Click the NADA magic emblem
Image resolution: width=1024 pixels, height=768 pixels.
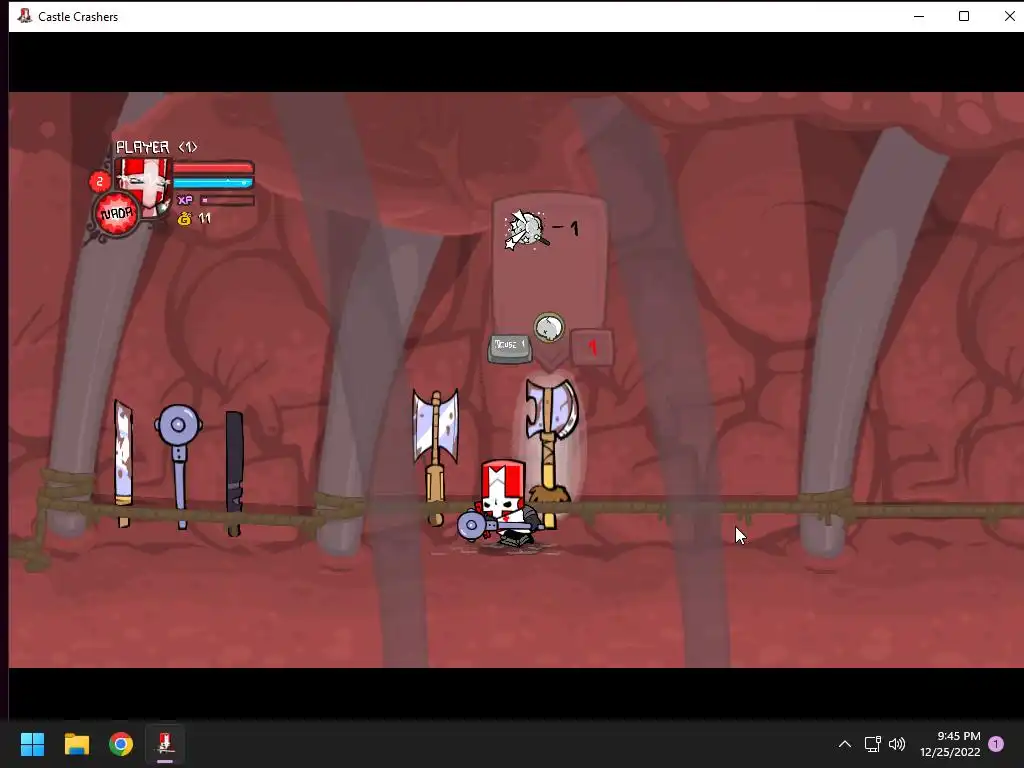coord(117,214)
